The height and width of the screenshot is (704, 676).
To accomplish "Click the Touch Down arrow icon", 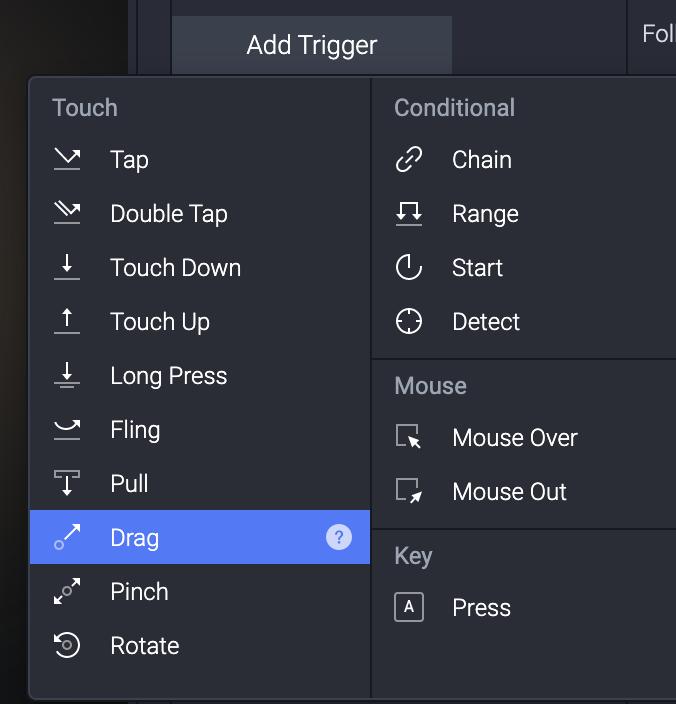I will point(67,268).
